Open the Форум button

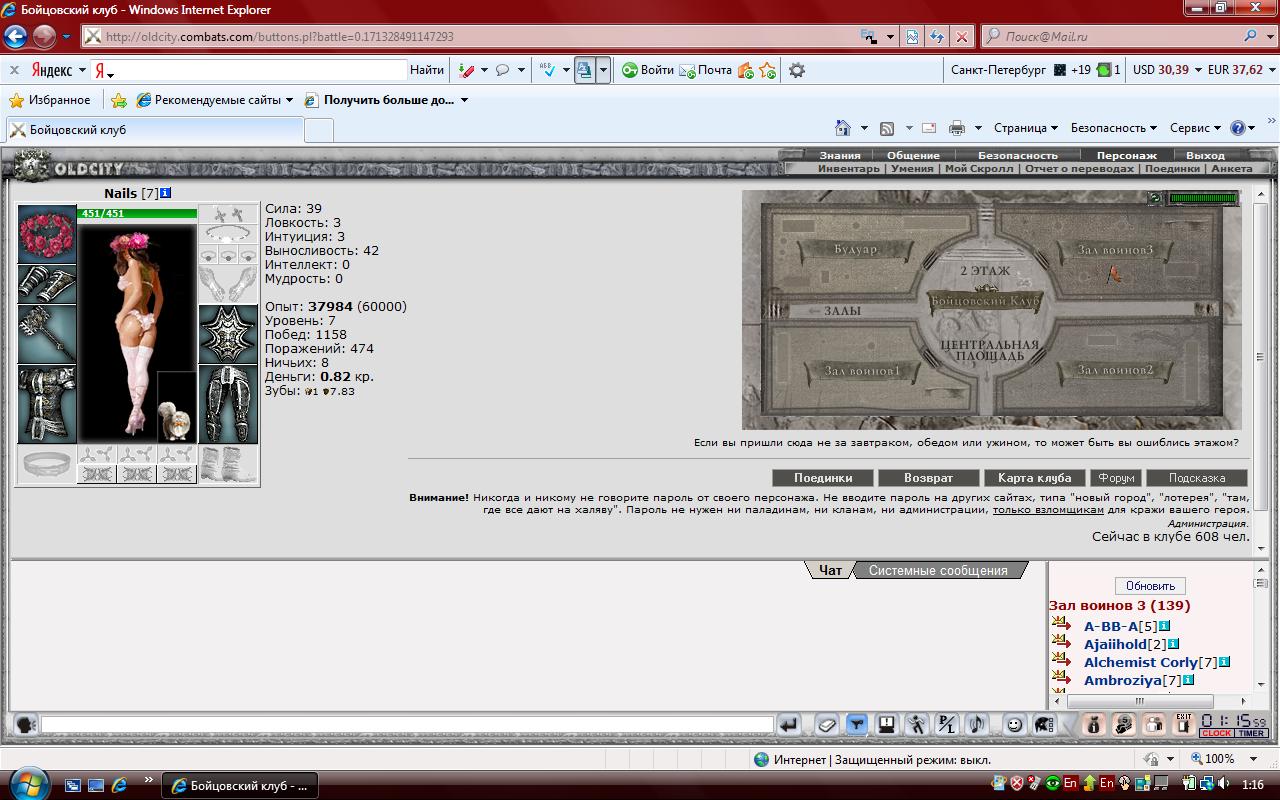(1116, 478)
